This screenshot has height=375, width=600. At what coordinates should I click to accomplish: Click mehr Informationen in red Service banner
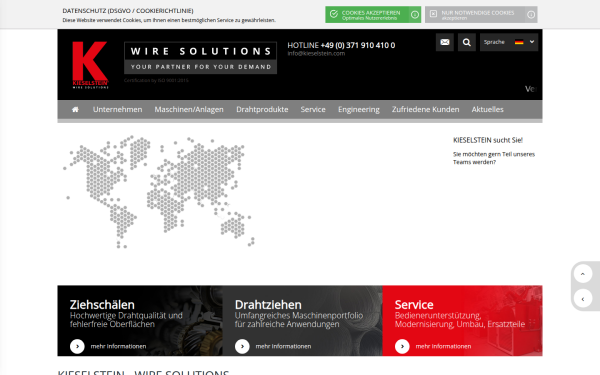[443, 346]
